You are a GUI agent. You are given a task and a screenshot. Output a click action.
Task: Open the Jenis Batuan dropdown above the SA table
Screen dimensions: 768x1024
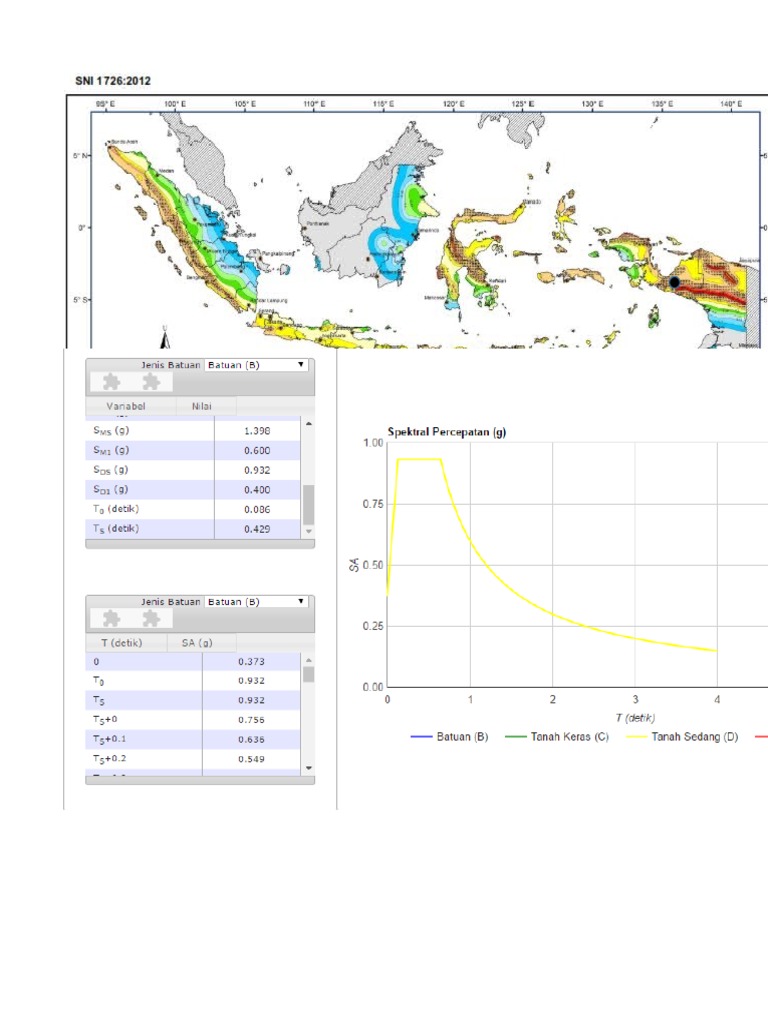[257, 602]
